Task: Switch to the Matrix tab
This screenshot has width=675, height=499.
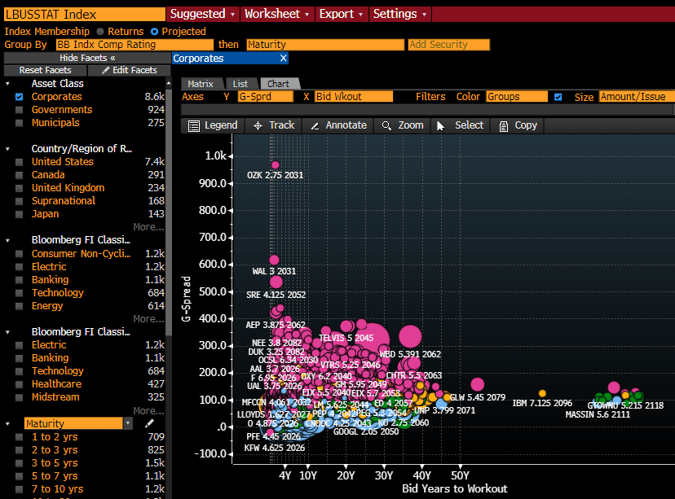Action: point(201,84)
